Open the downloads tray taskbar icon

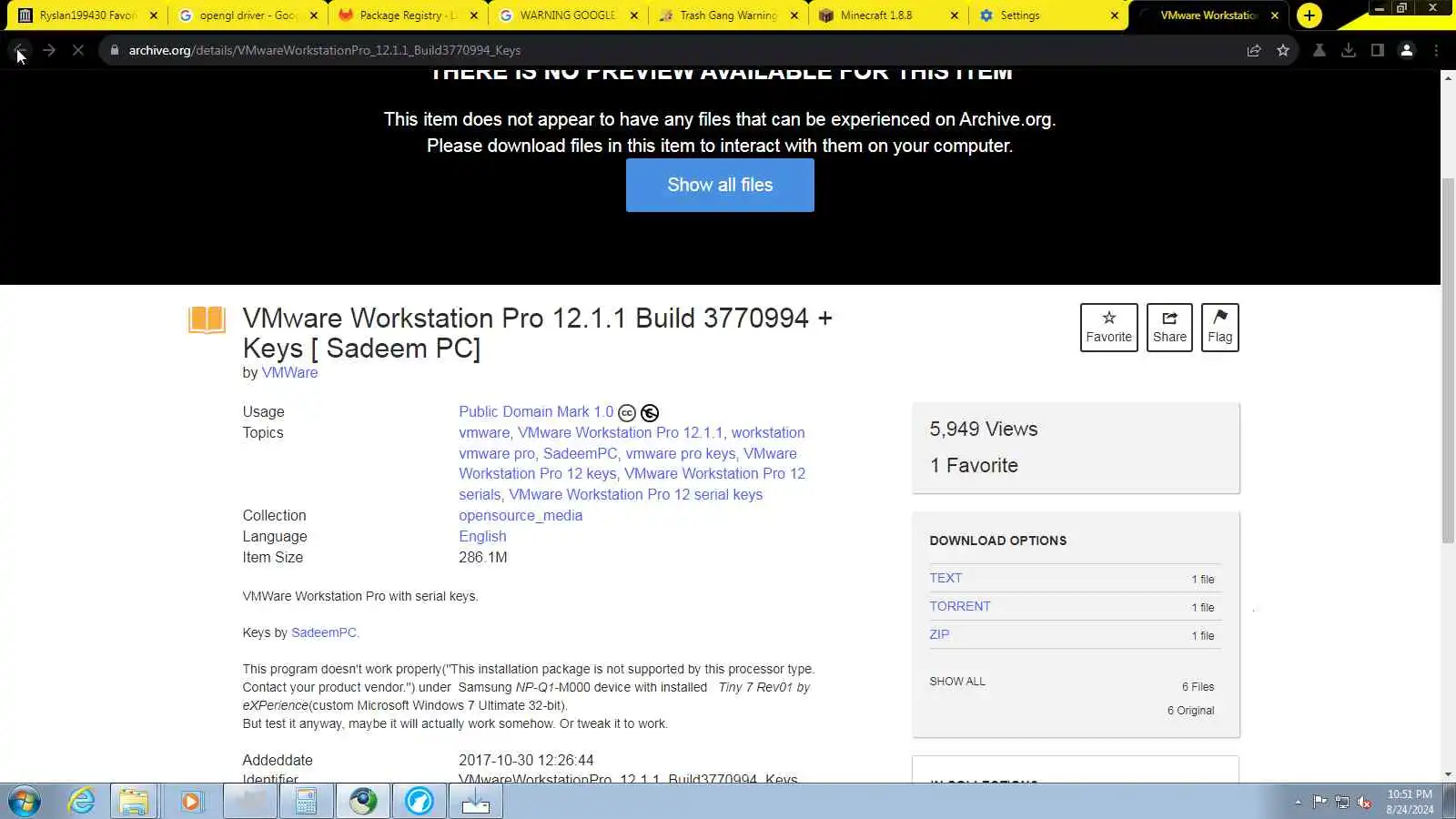point(476,802)
